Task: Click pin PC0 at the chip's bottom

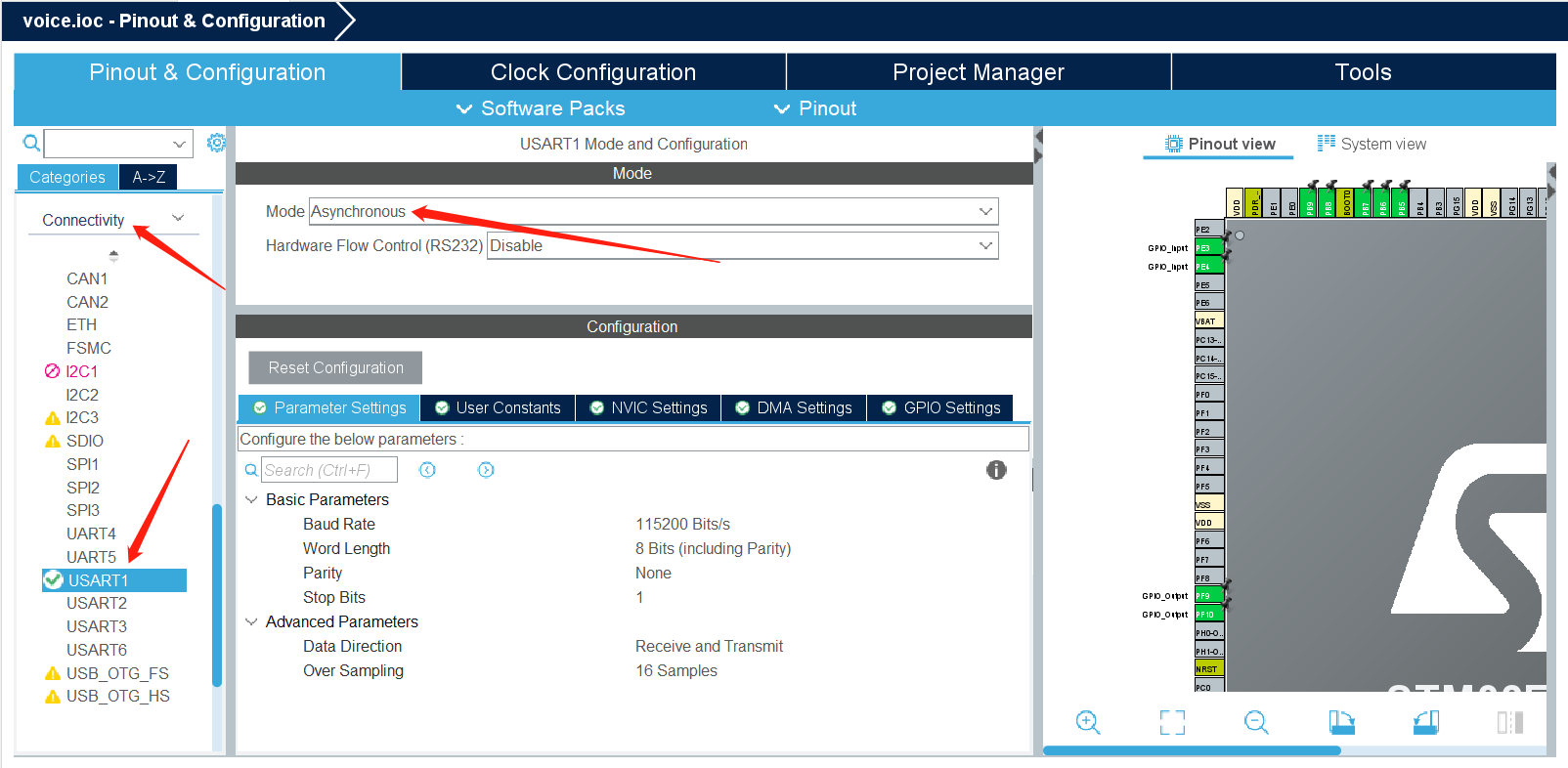Action: tap(1209, 687)
